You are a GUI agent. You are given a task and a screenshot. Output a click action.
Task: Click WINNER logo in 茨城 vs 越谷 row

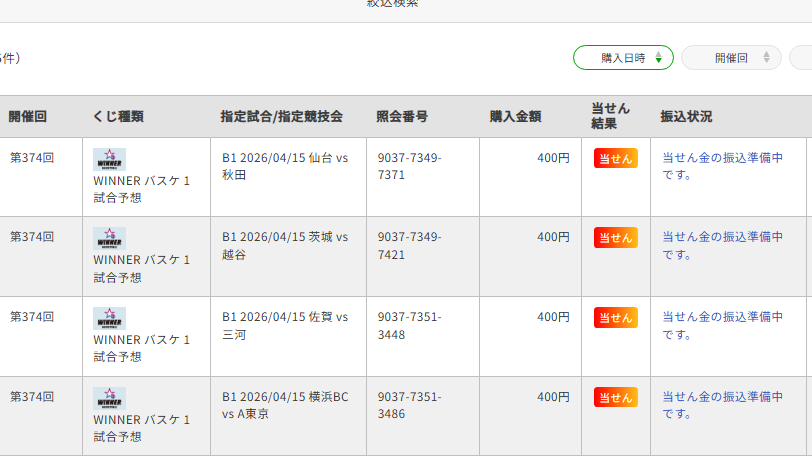[109, 239]
